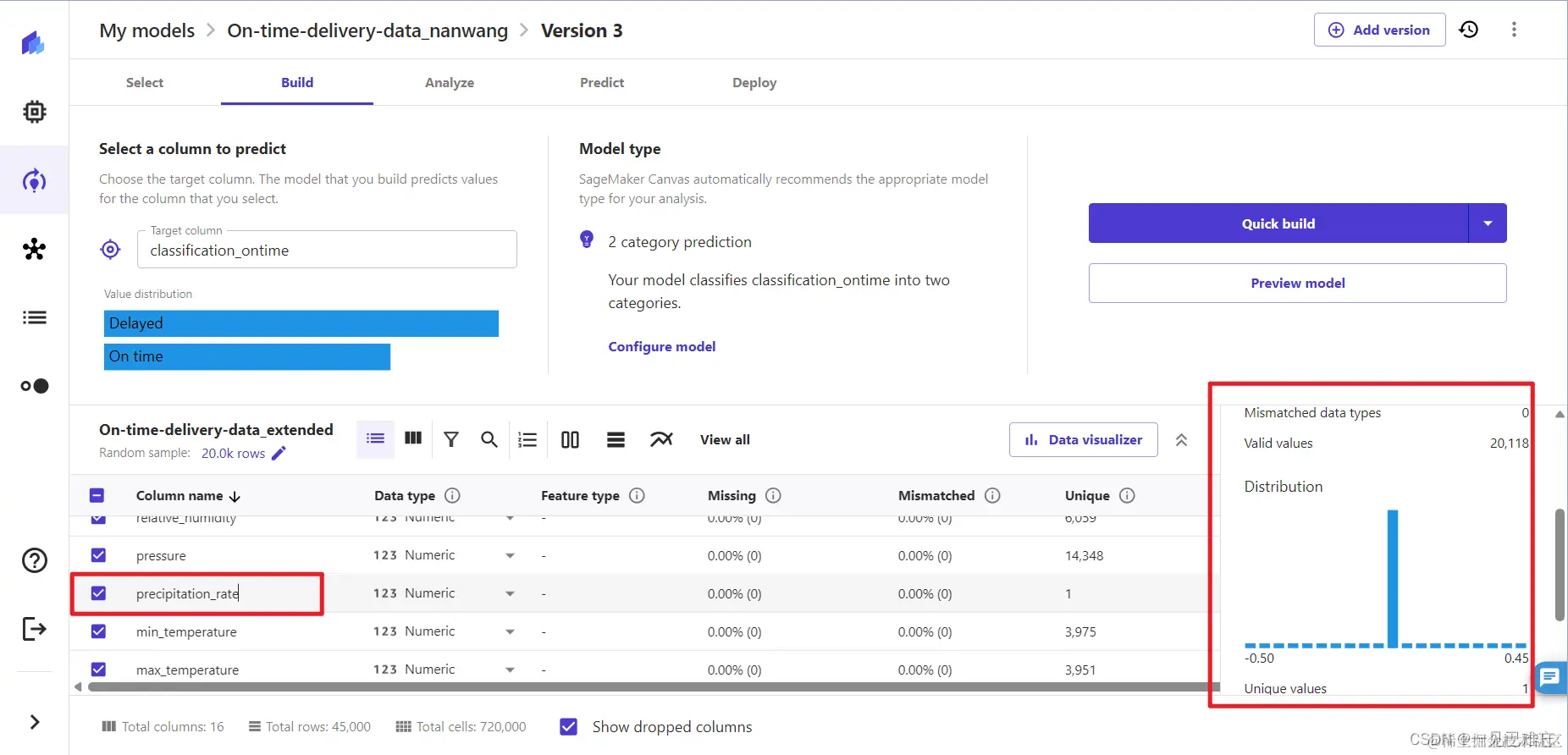
Task: Open the version history clock icon
Action: pos(1469,30)
